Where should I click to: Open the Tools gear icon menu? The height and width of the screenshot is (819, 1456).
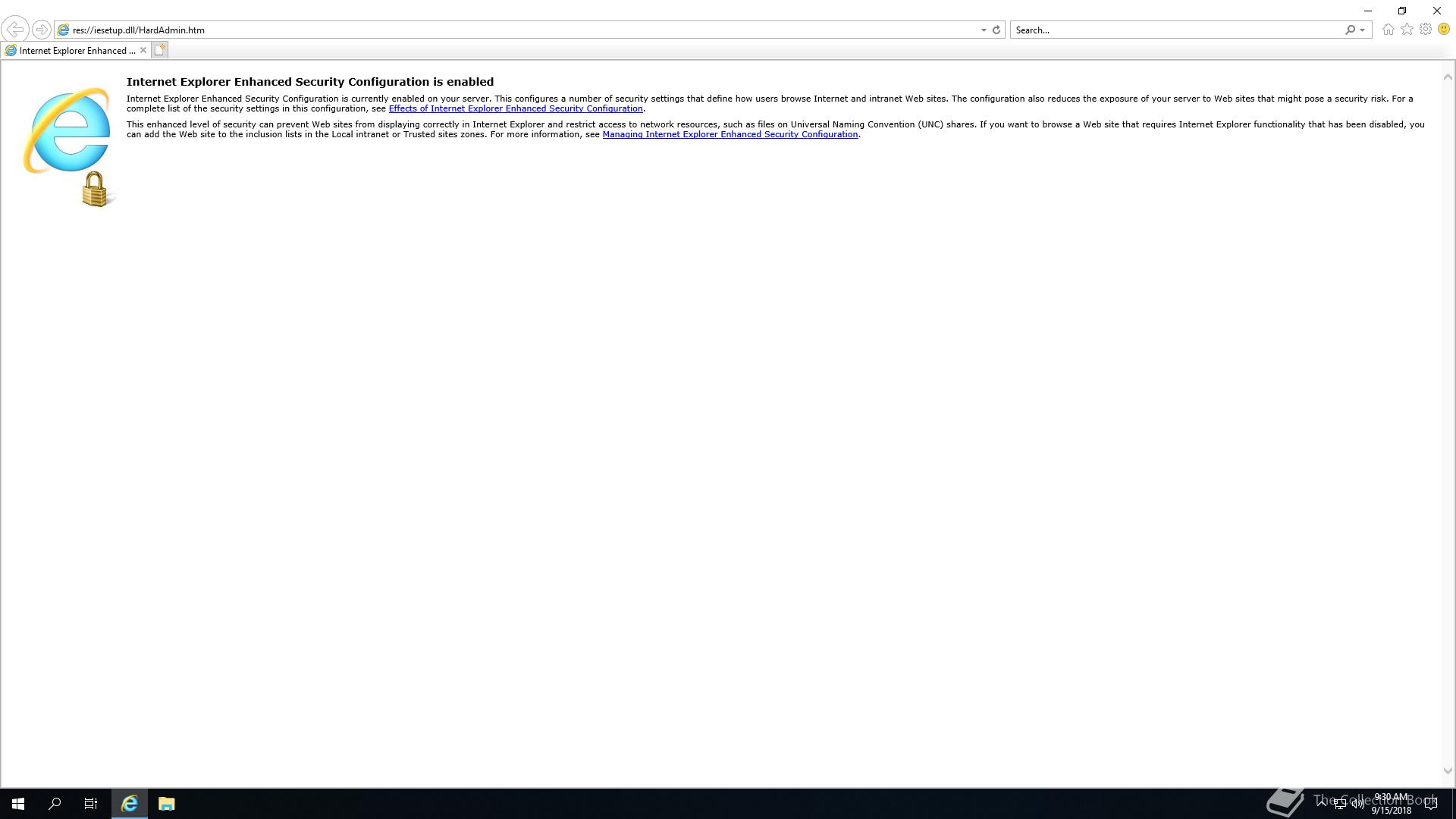coord(1426,30)
